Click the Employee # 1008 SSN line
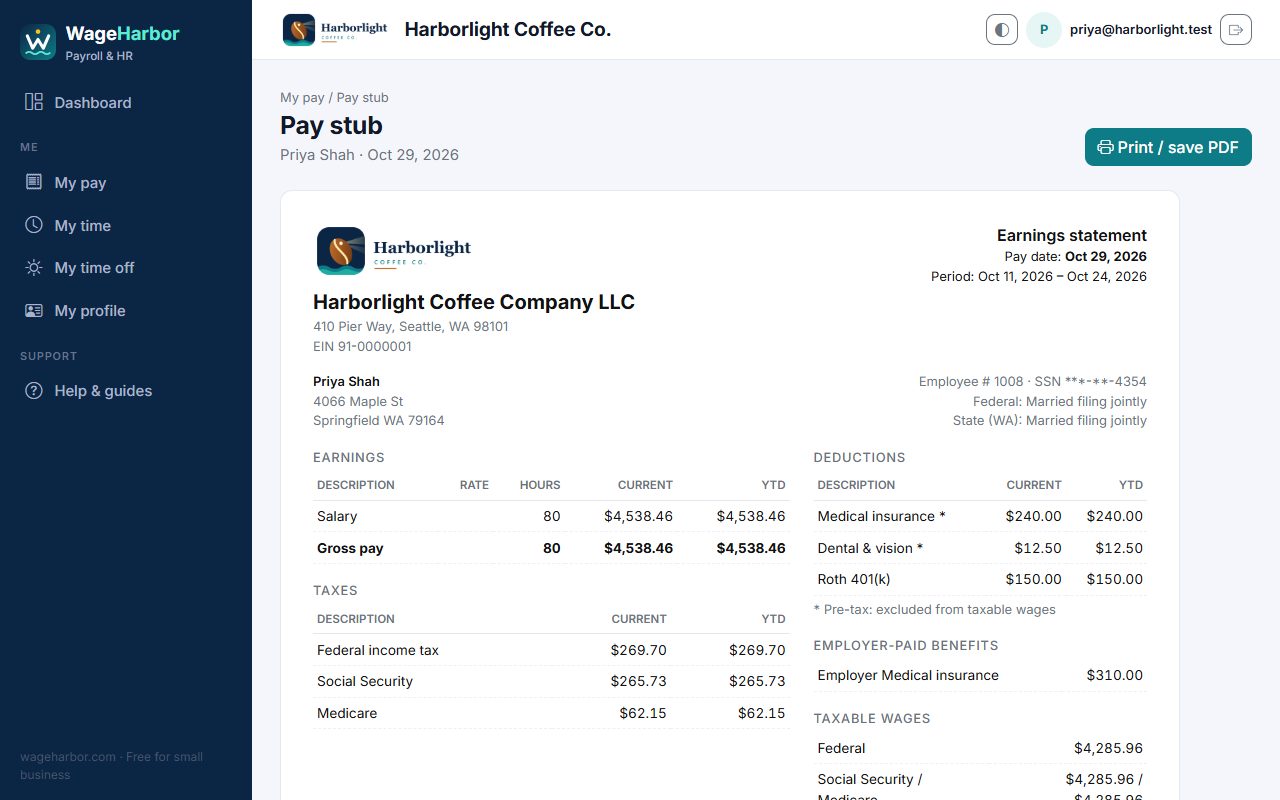 [x=1033, y=381]
